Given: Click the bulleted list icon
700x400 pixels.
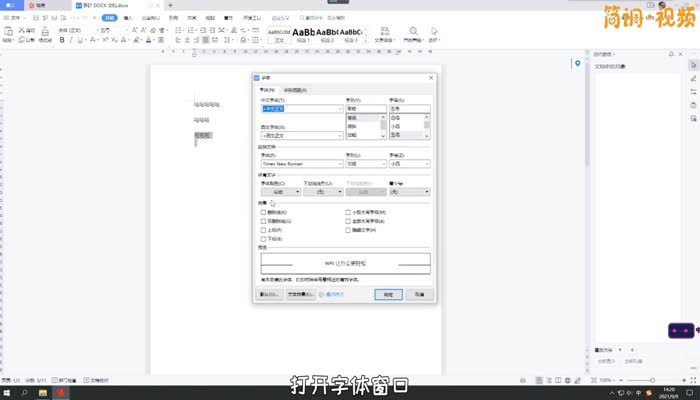Looking at the screenshot, I should pos(178,30).
